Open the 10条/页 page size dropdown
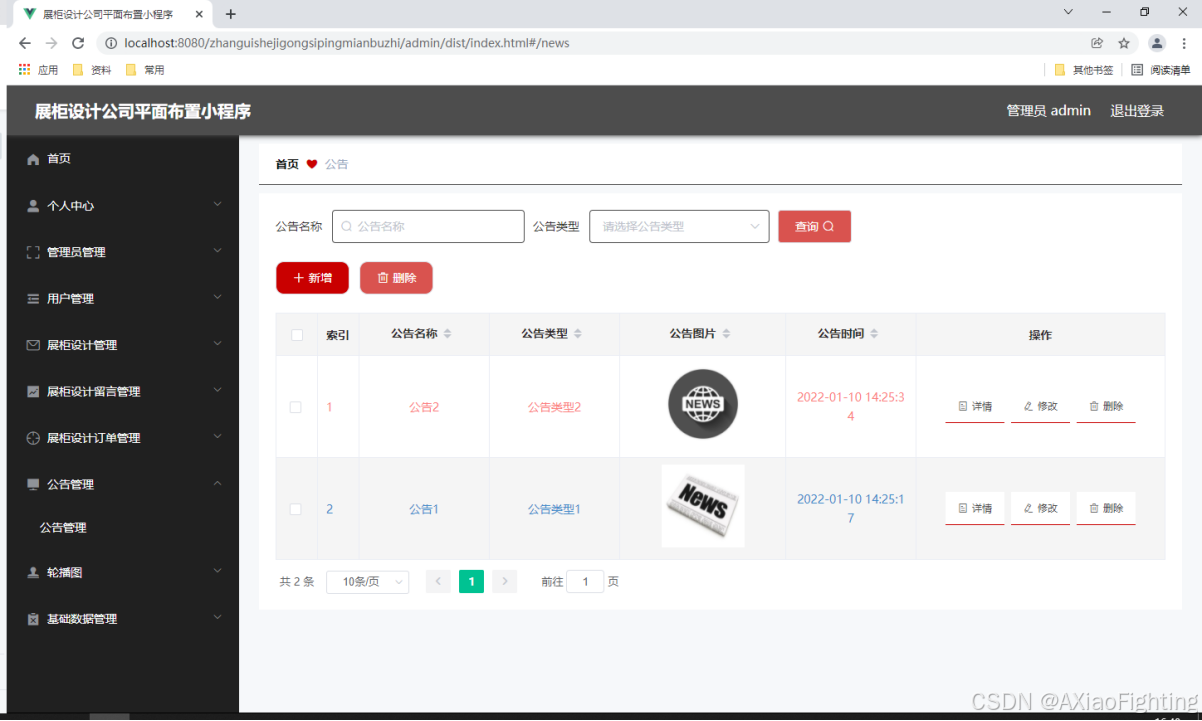The image size is (1202, 721). click(x=367, y=582)
